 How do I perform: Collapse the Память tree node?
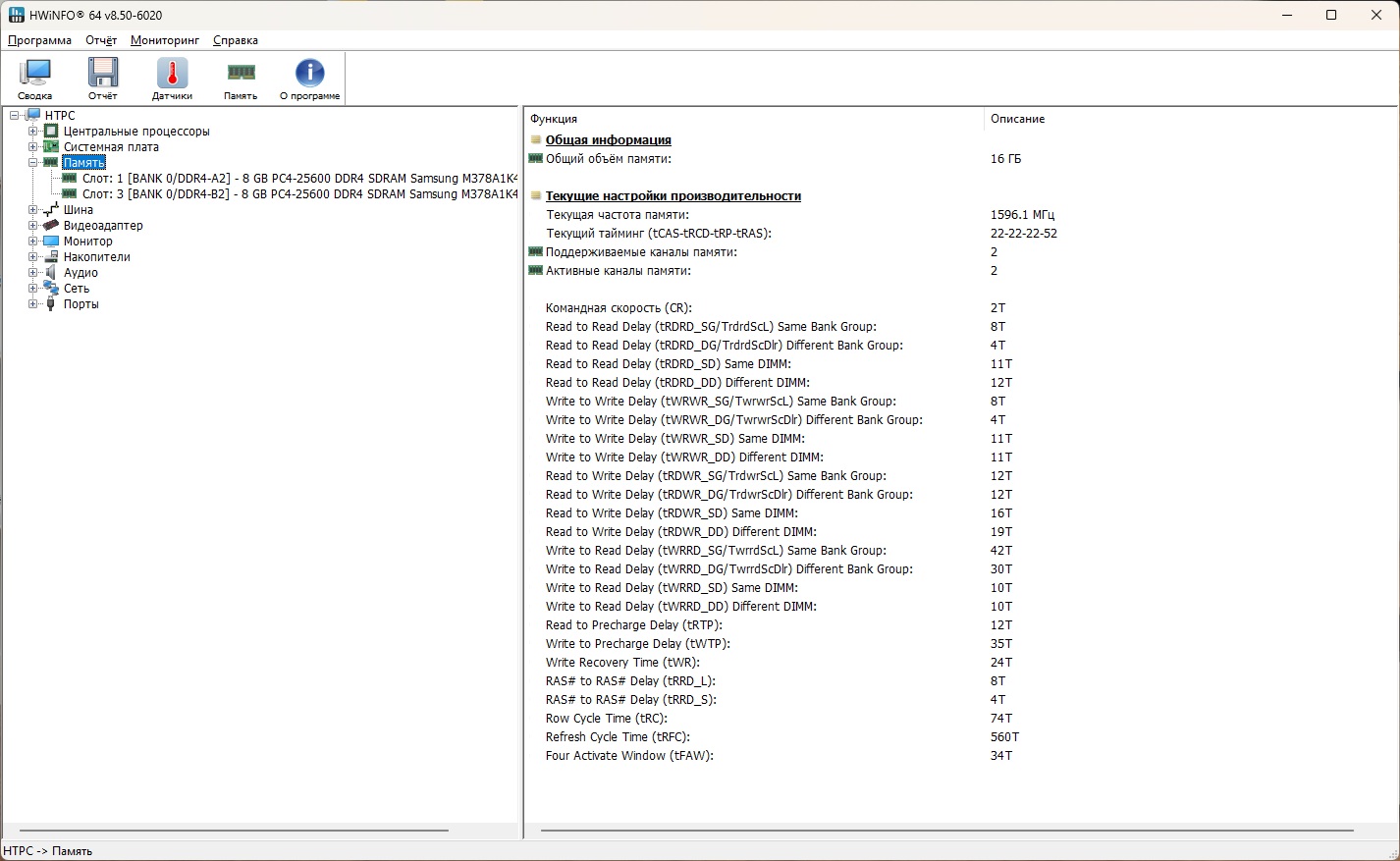point(33,162)
